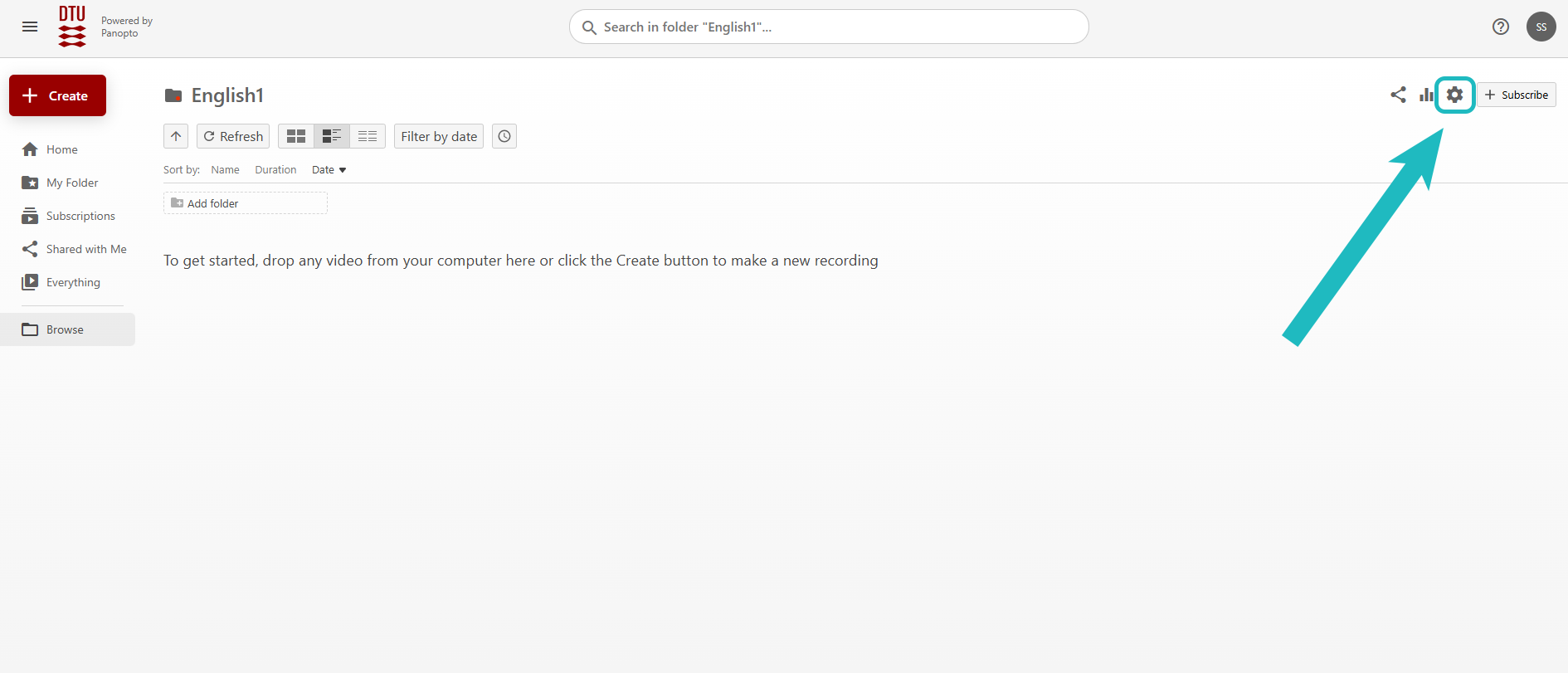This screenshot has height=673, width=1568.
Task: Click the clock scheduled recordings icon
Action: [504, 136]
